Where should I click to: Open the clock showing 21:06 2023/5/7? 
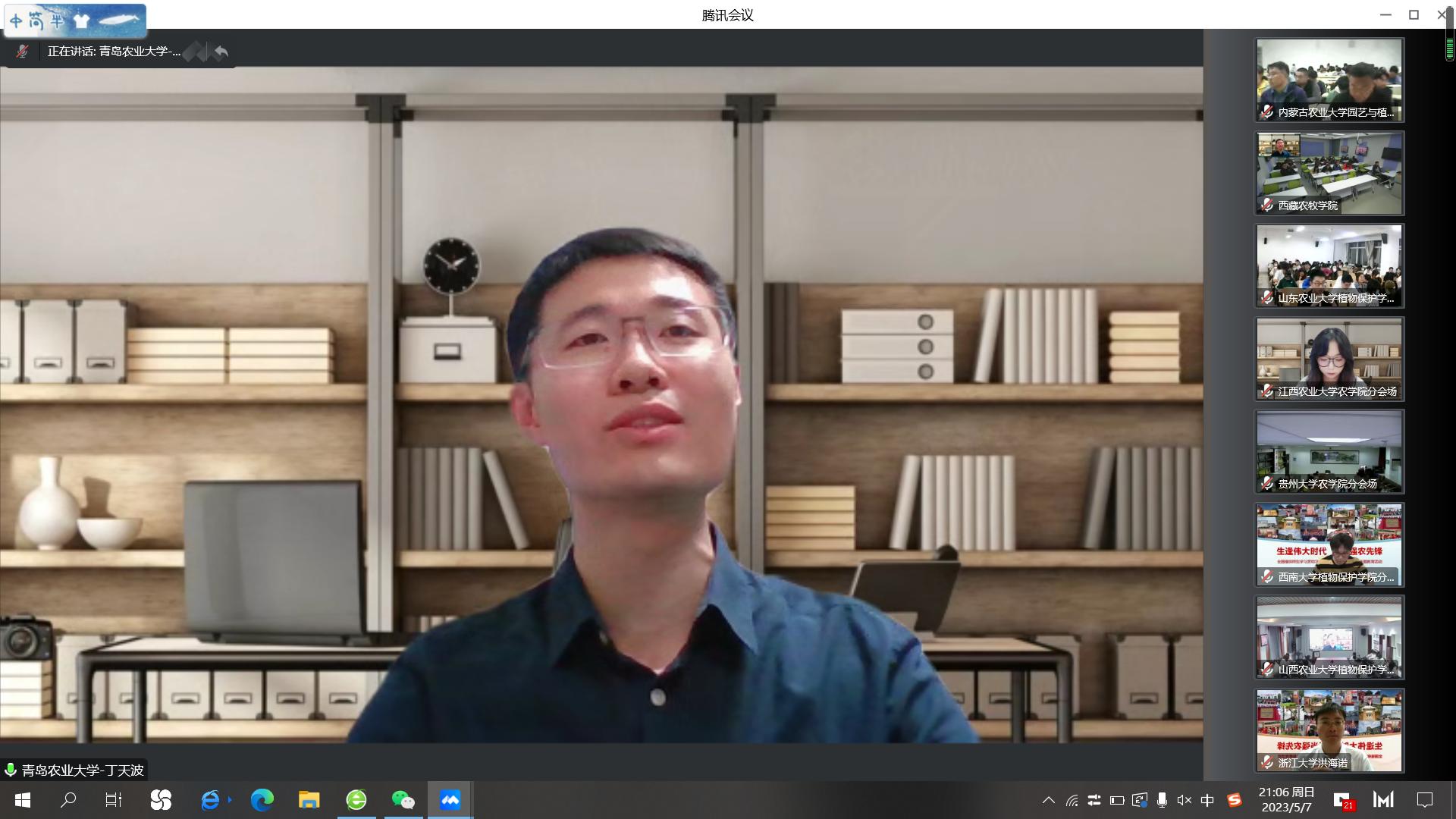pyautogui.click(x=1287, y=800)
